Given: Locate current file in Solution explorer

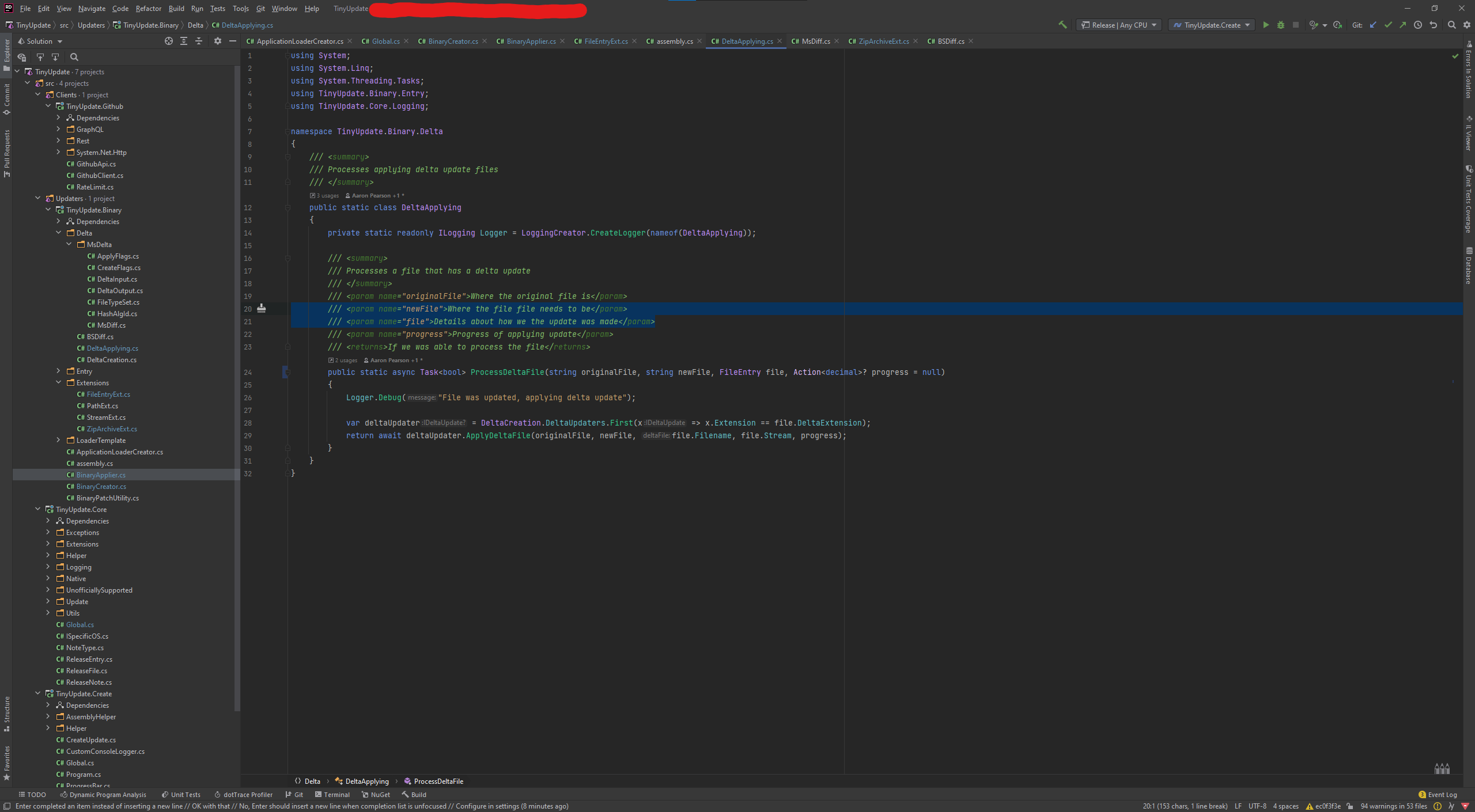Looking at the screenshot, I should [168, 41].
